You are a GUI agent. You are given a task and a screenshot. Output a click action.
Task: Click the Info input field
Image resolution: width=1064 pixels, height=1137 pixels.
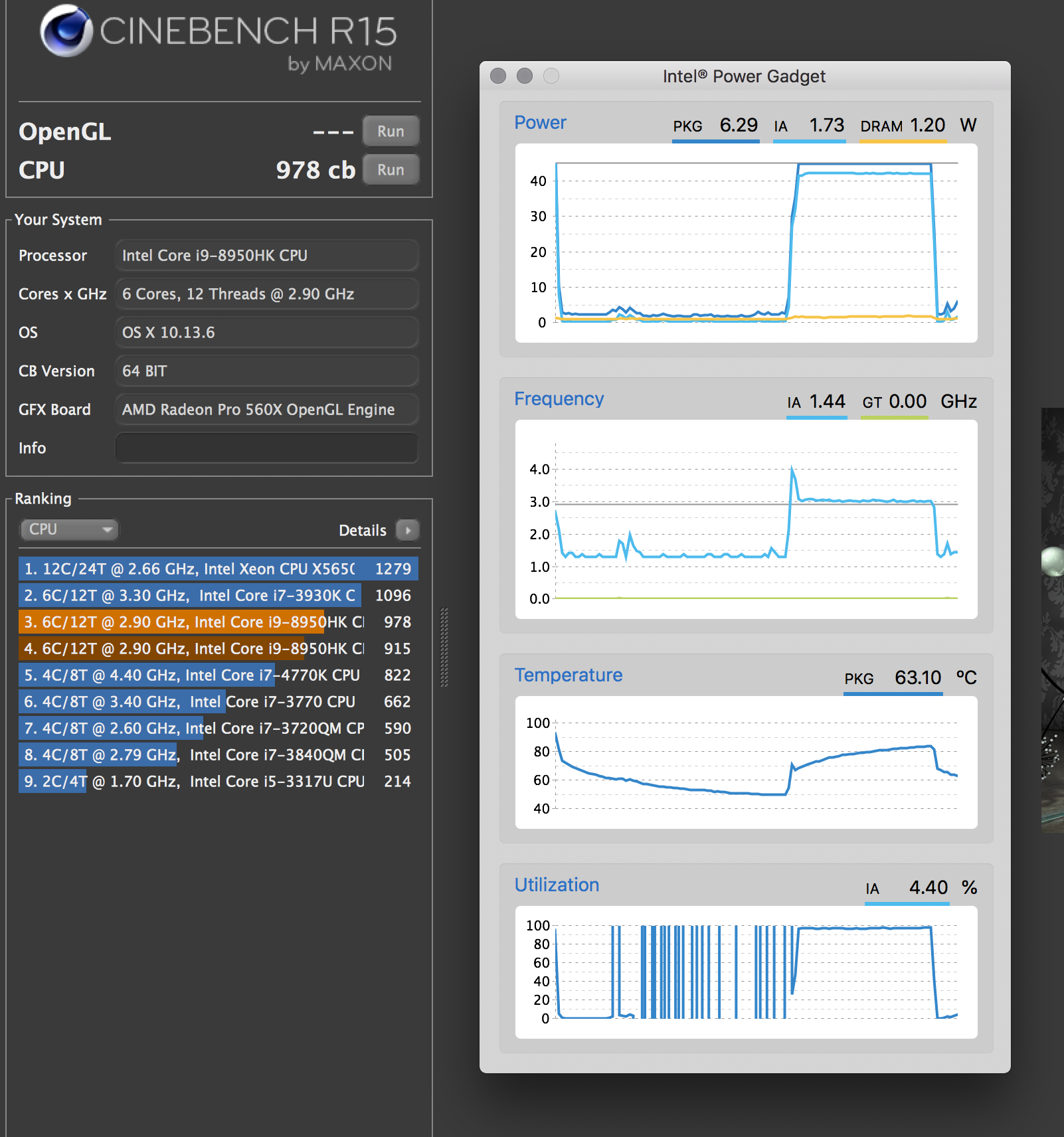267,448
